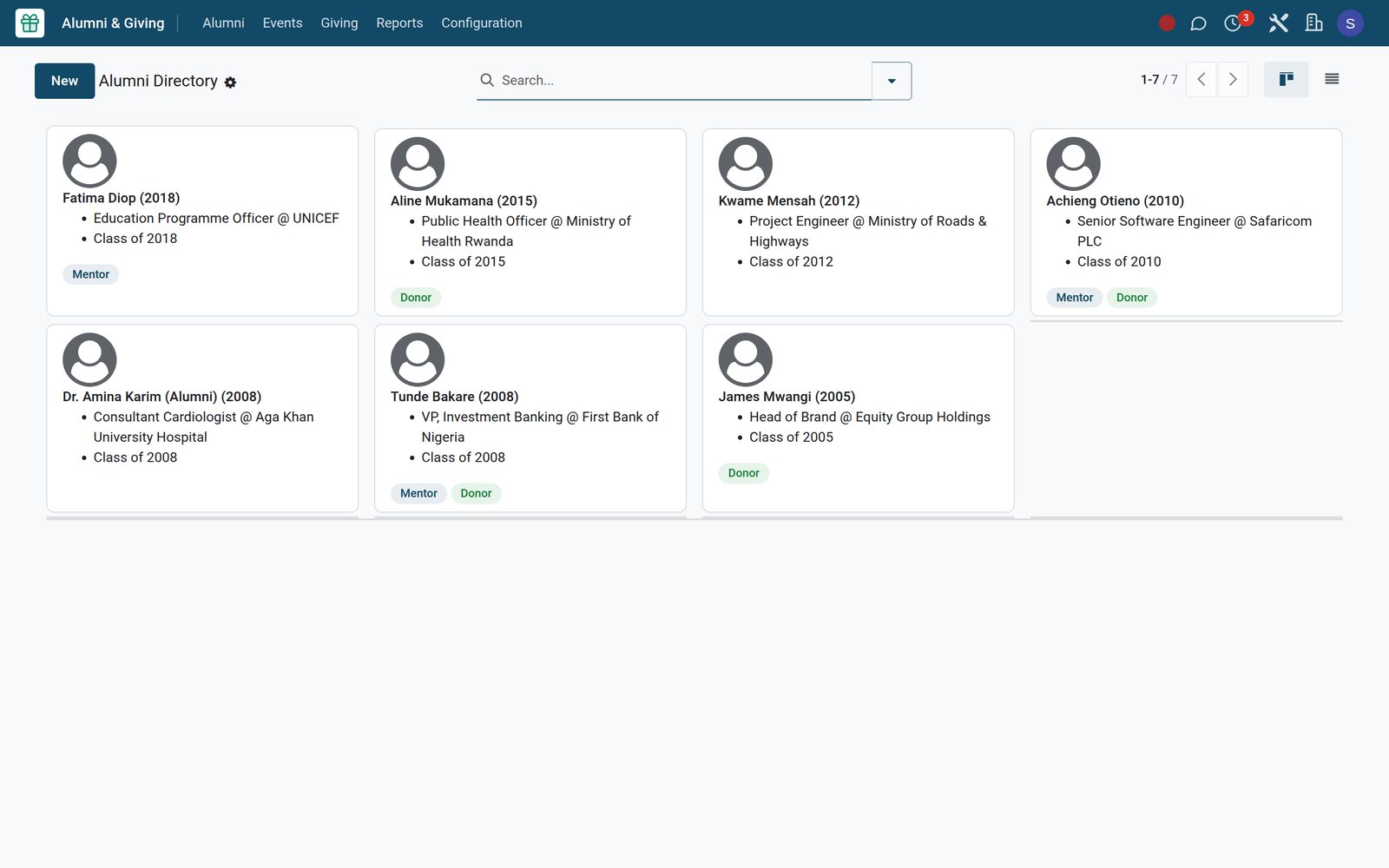Open the Configuration menu
This screenshot has width=1389, height=868.
tap(482, 23)
